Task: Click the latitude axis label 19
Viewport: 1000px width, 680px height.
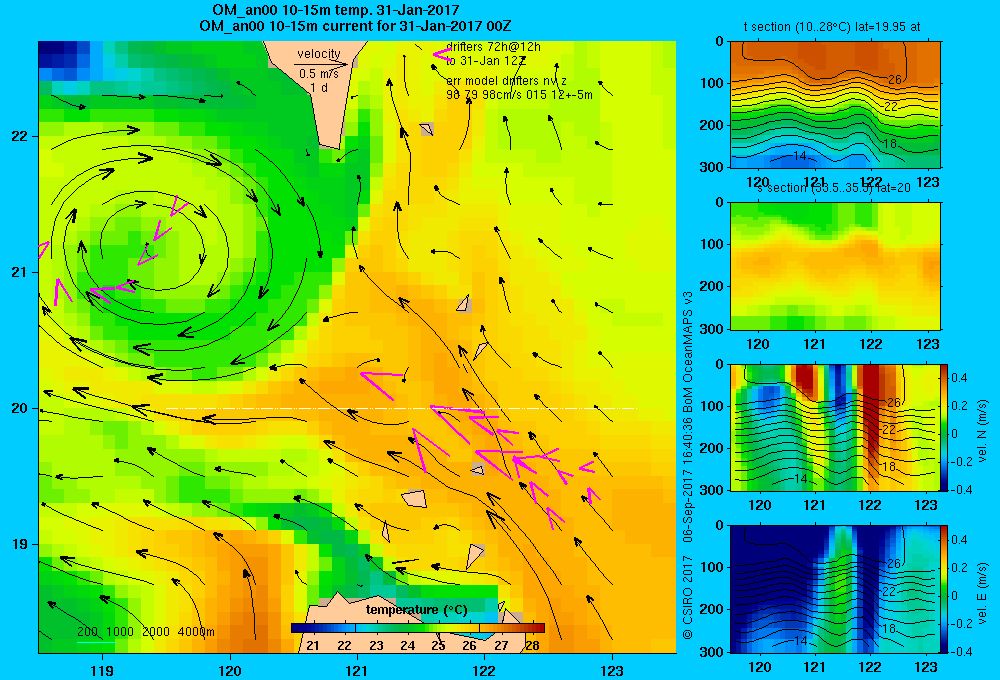Action: (19, 544)
